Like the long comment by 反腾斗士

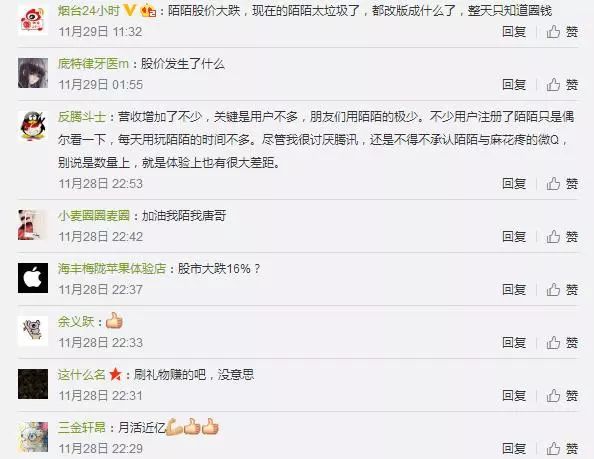point(562,184)
